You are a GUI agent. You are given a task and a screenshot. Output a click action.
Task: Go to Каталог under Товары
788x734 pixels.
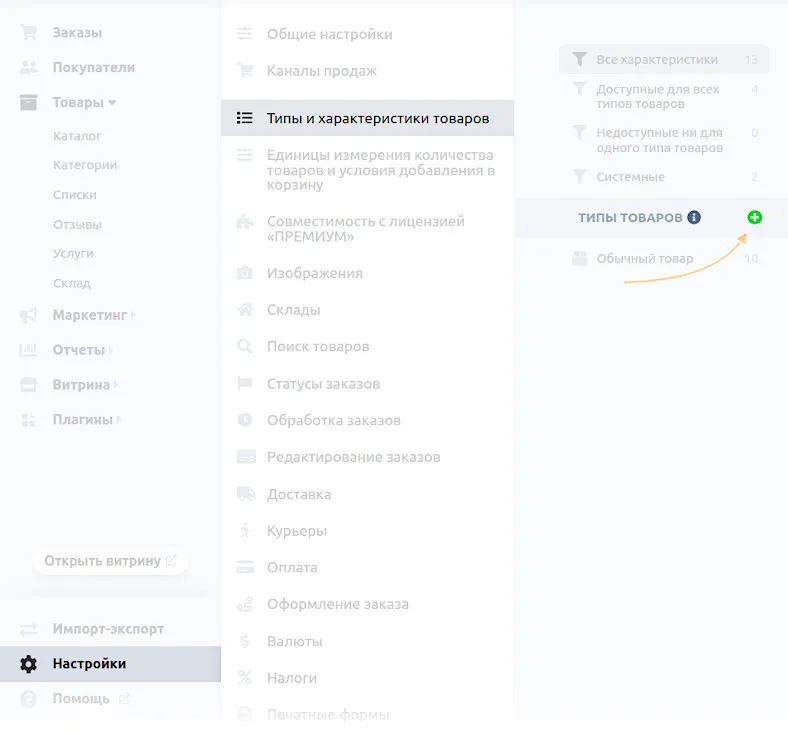tap(77, 136)
